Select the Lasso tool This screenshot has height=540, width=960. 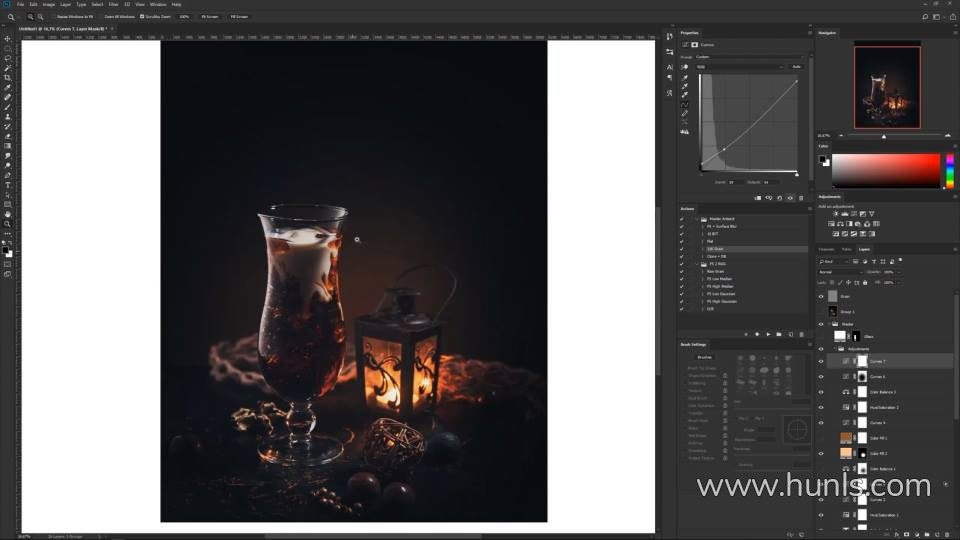coord(7,58)
